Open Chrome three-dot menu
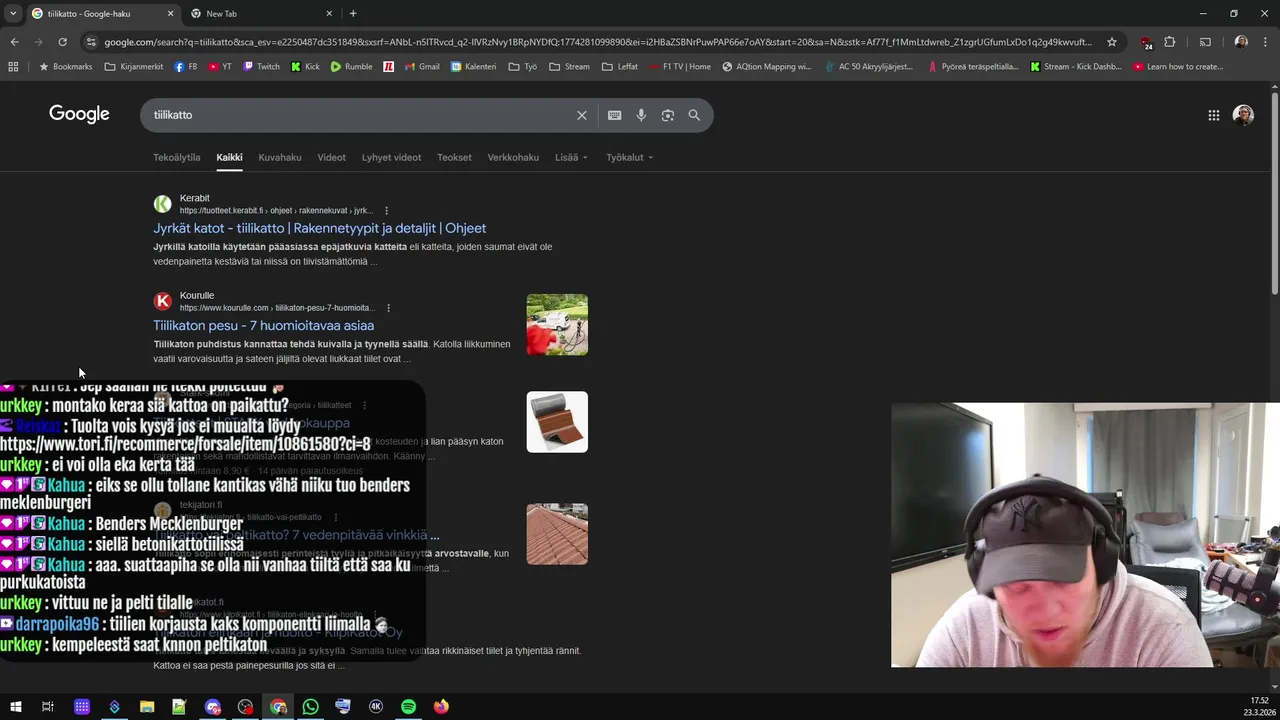 pos(1265,42)
